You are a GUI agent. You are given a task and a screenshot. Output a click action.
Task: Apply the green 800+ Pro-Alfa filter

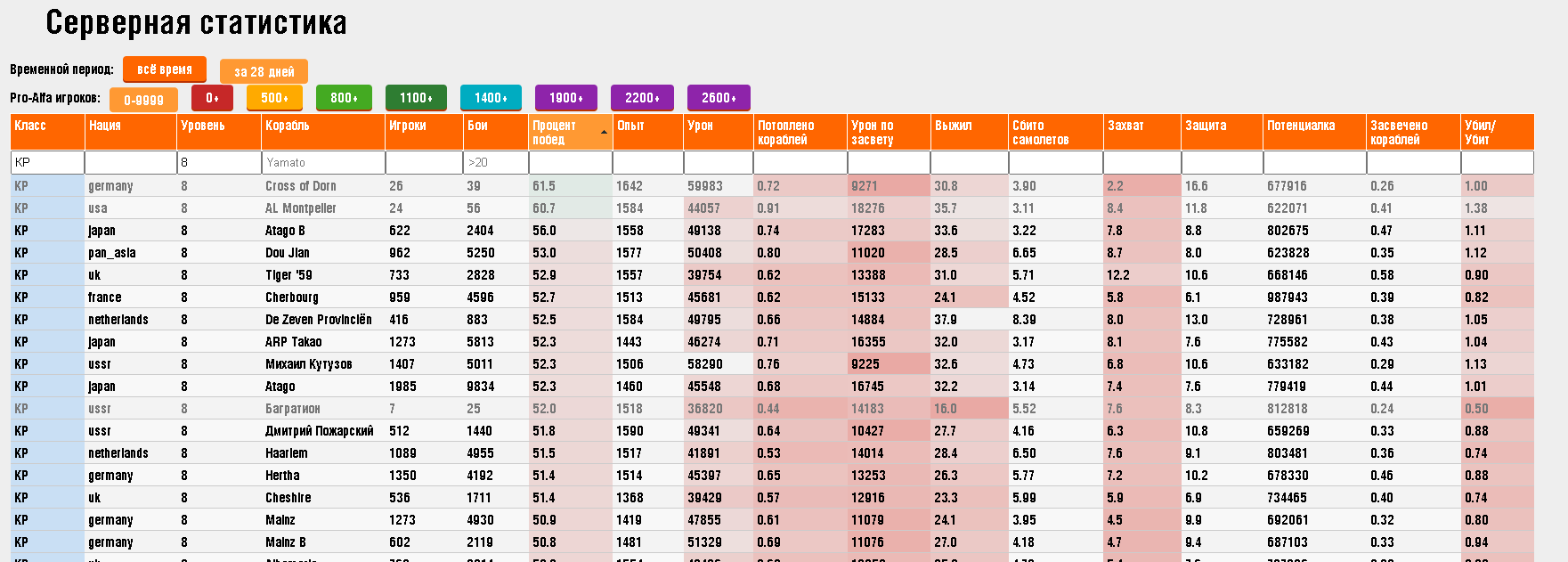click(344, 98)
